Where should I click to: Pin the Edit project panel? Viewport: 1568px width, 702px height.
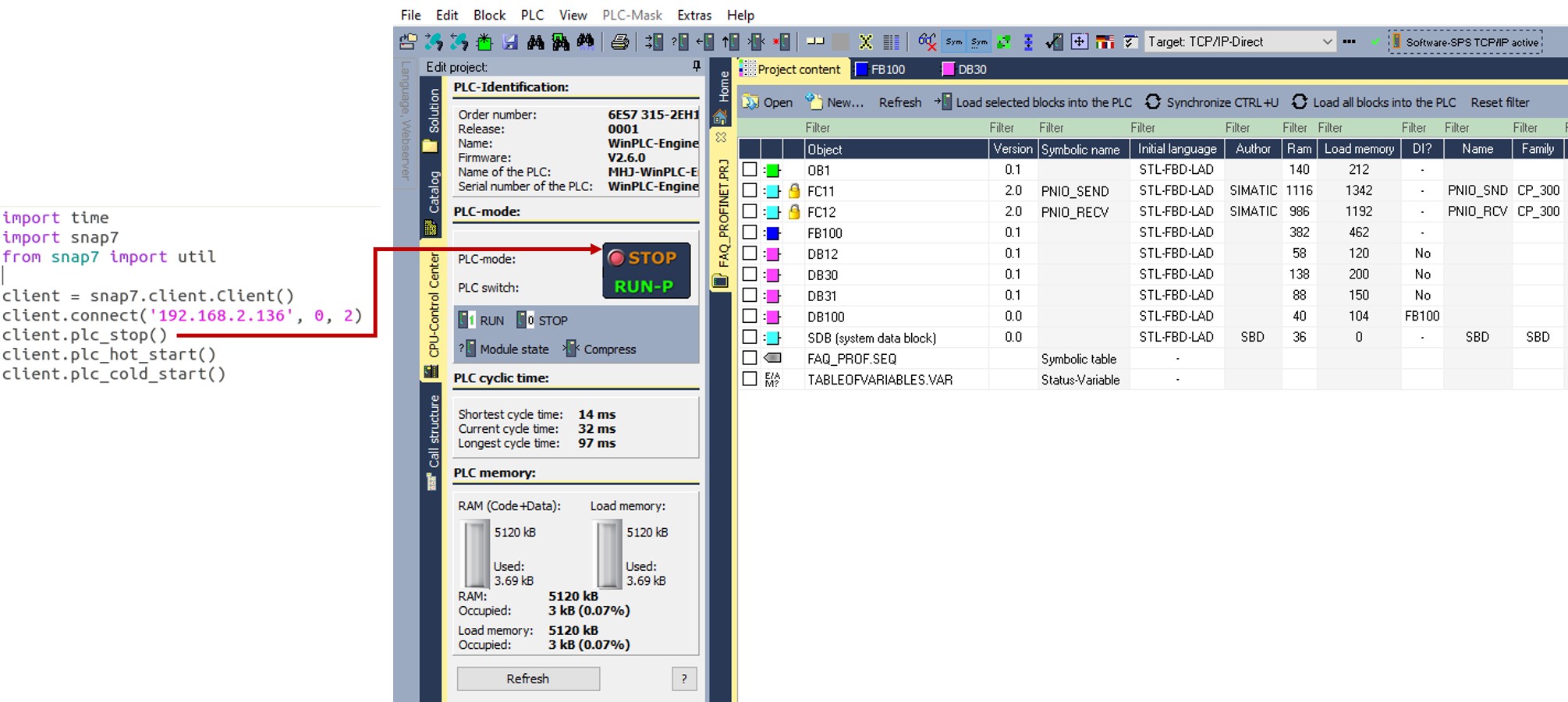click(696, 67)
